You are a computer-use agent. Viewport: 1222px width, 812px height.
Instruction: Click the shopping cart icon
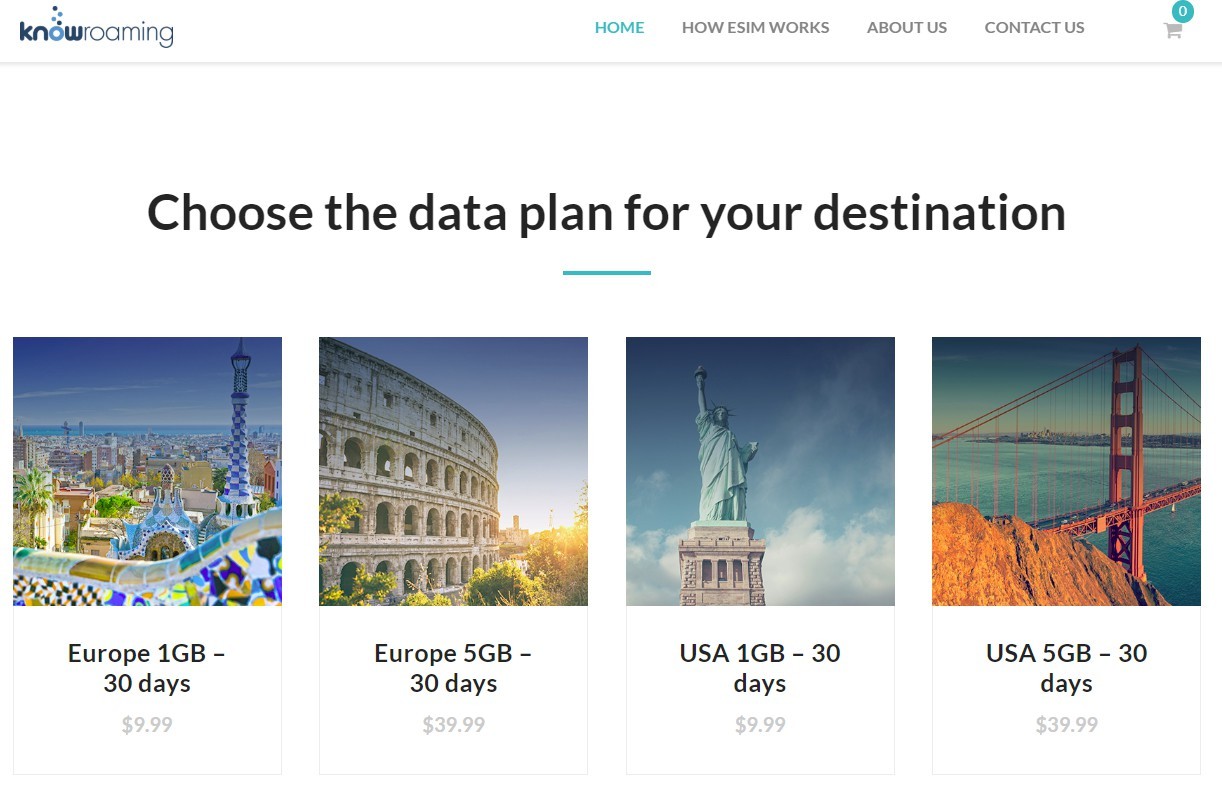click(x=1172, y=30)
